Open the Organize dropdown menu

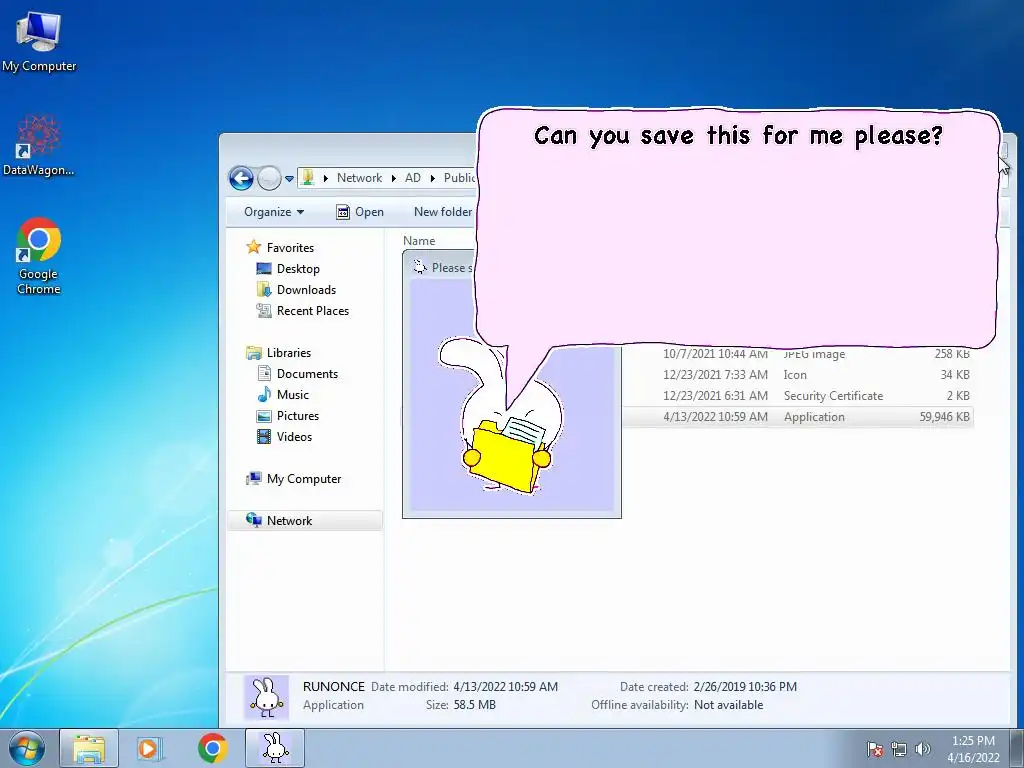[274, 212]
